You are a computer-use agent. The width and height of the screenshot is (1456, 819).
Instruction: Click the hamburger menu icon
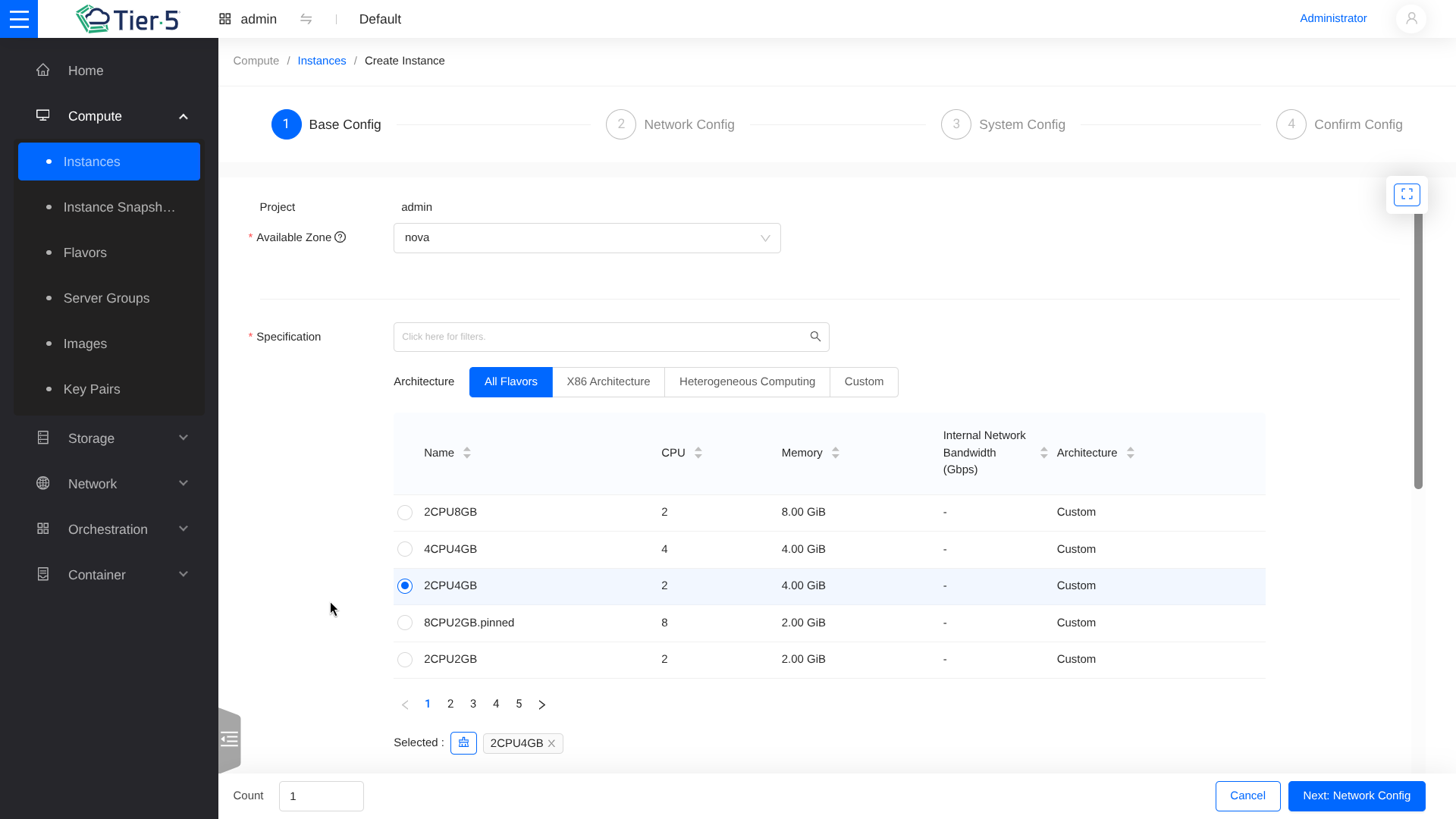(x=19, y=19)
